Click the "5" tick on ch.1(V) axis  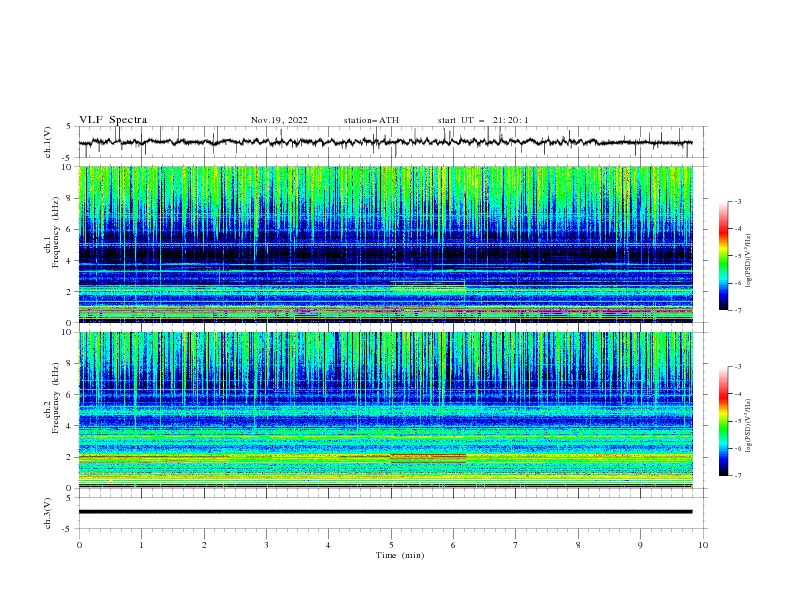click(69, 127)
